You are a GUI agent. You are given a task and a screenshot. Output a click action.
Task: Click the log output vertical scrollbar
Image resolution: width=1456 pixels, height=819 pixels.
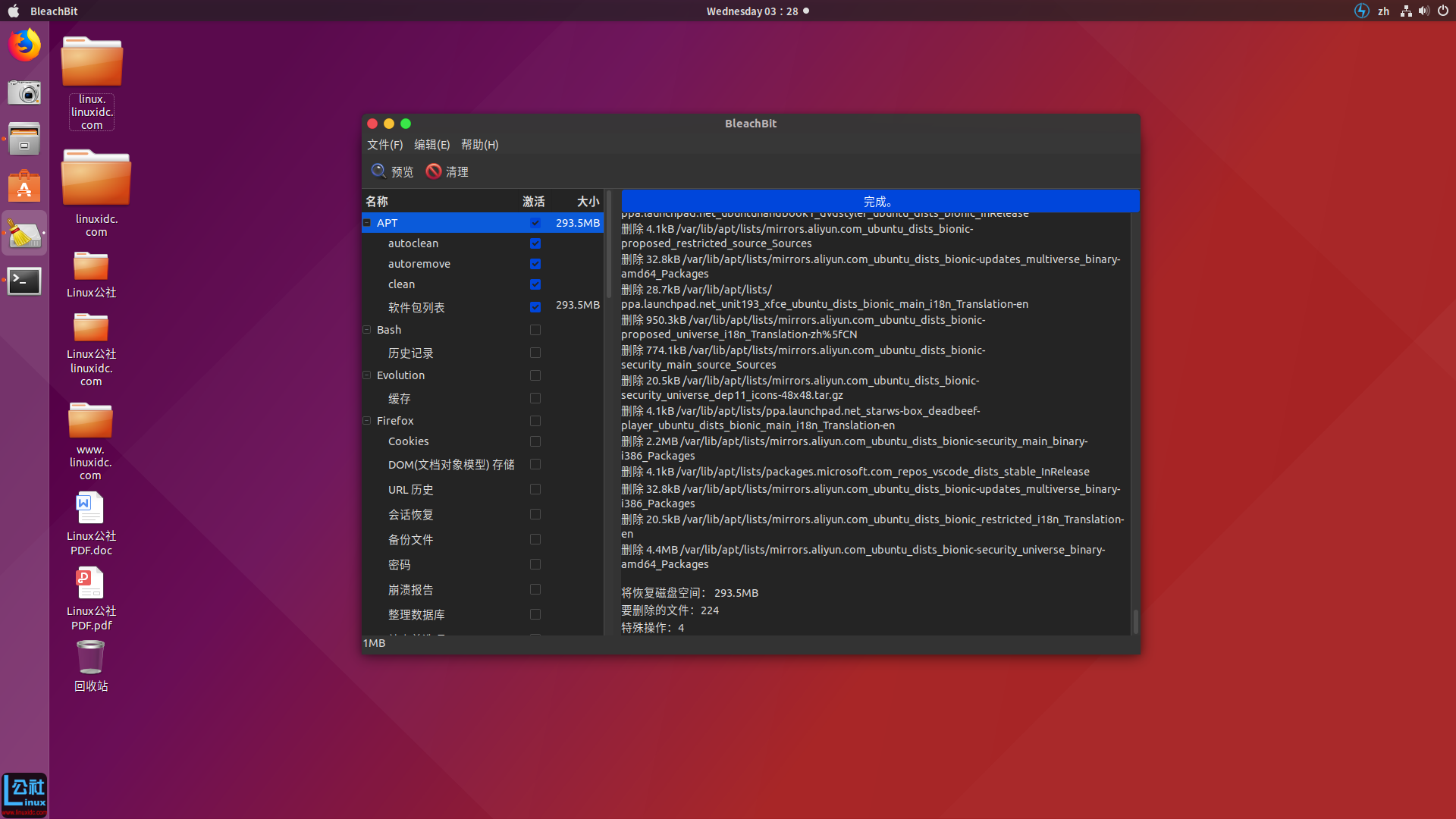[x=1135, y=622]
